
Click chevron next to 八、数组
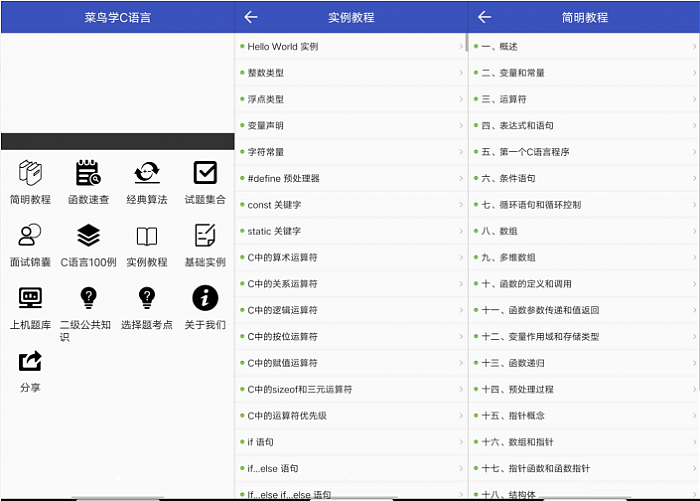click(x=694, y=231)
